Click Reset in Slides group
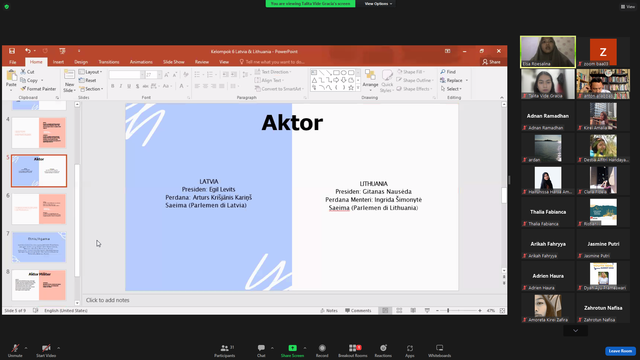 pyautogui.click(x=88, y=80)
